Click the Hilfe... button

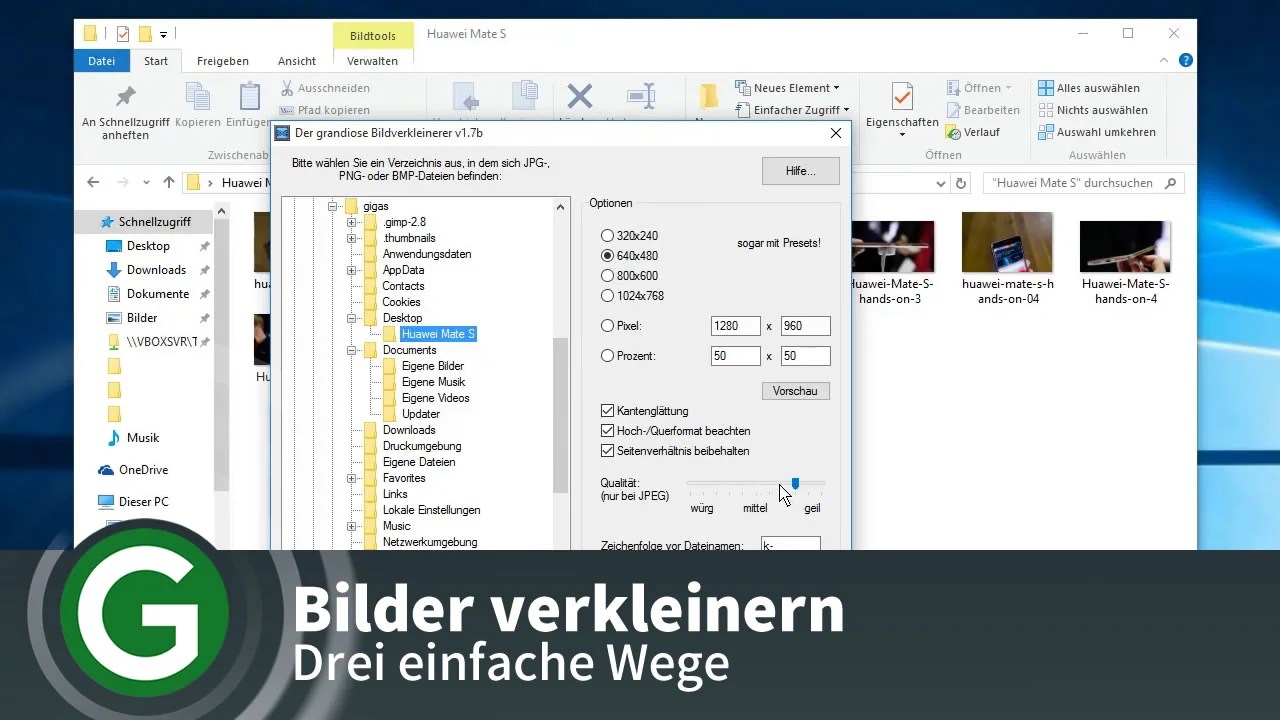pos(800,171)
